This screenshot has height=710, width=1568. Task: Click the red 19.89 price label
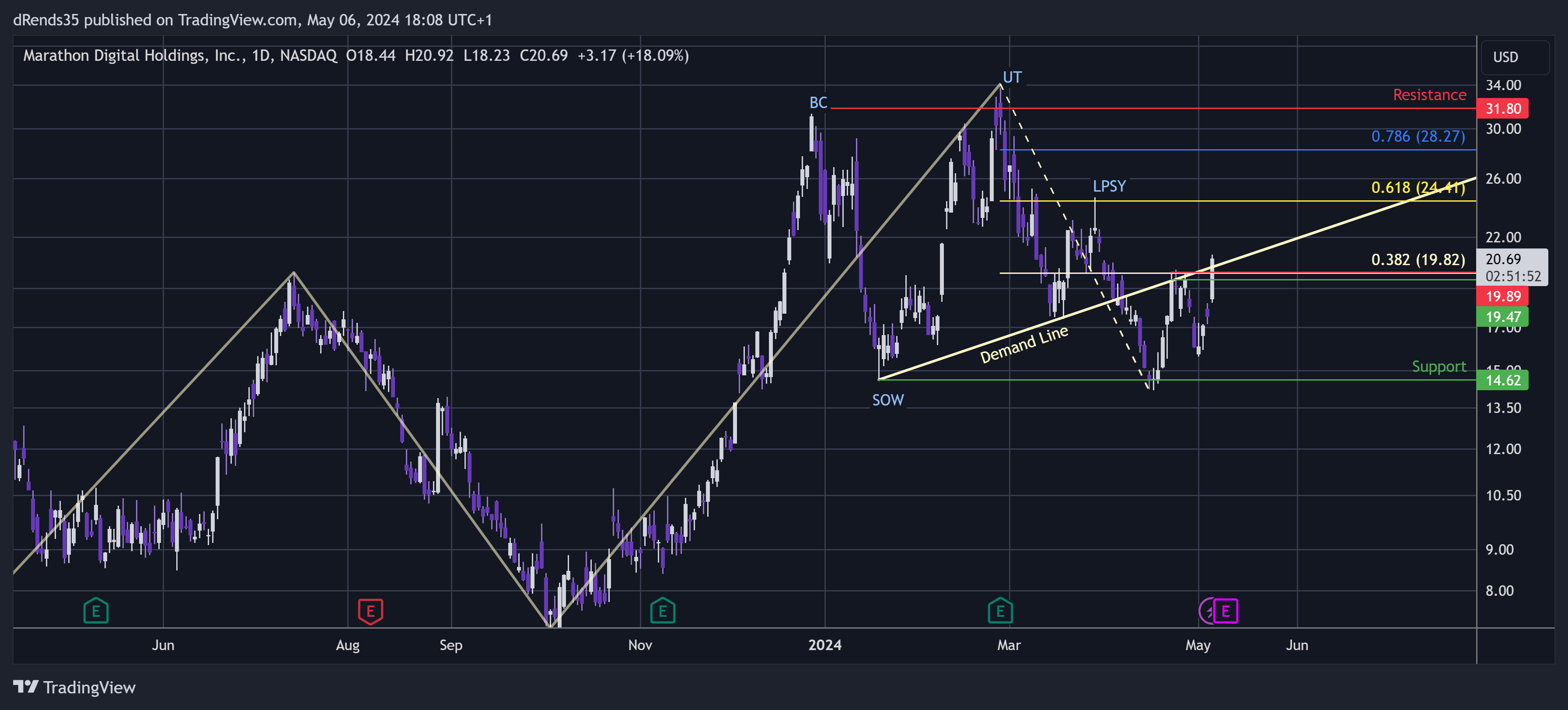tap(1502, 296)
